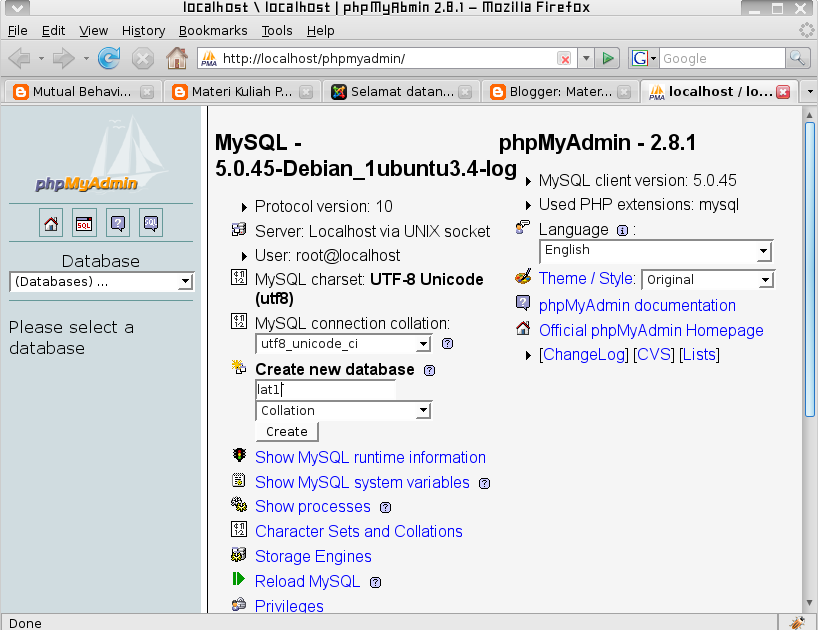Viewport: 818px width, 630px height.
Task: Switch to Materi Kuliah P... tab
Action: coord(240,92)
